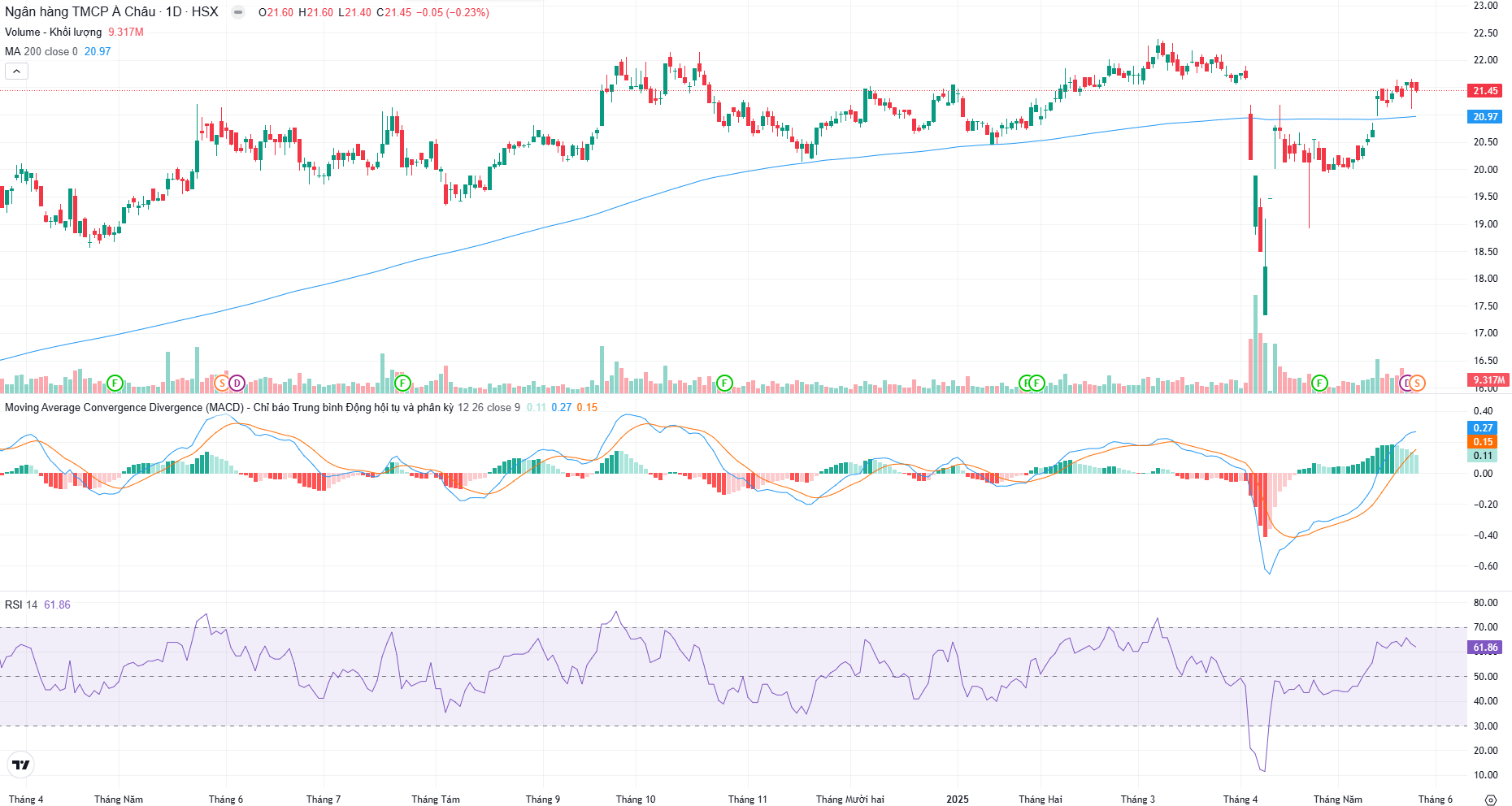Collapse the indicator legend with the caret button
Viewport: 1512px width, 806px height.
[16, 71]
